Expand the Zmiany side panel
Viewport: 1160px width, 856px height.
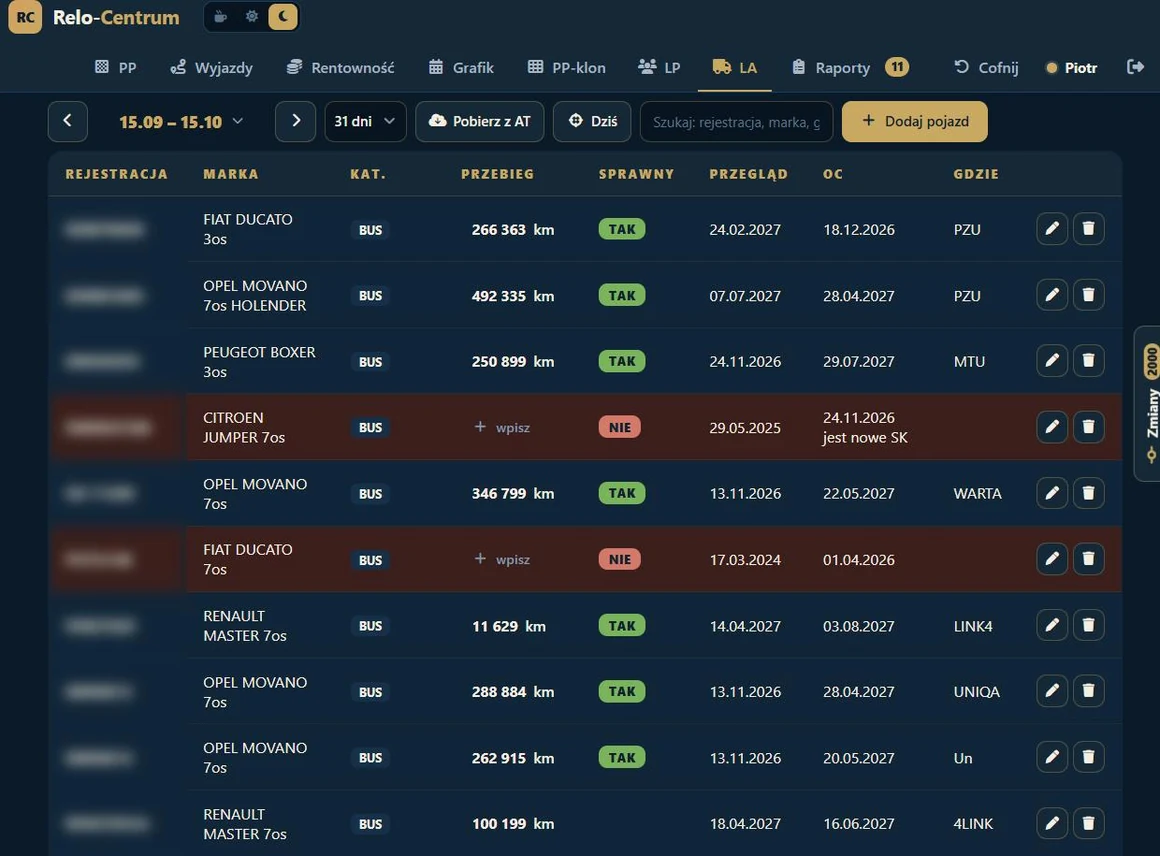tap(1148, 403)
